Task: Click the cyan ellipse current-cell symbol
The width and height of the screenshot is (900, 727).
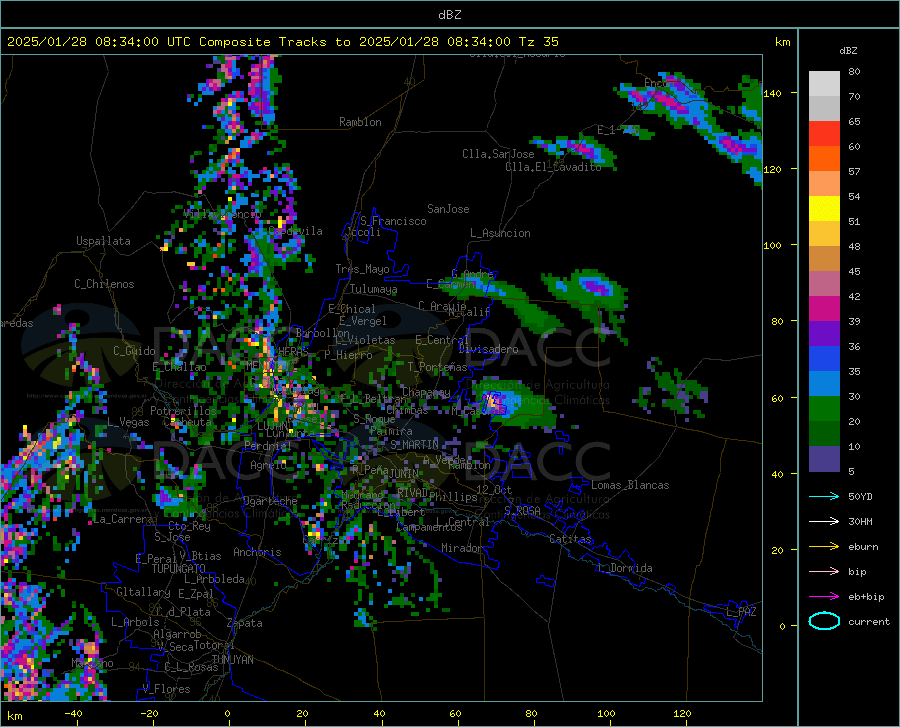Action: point(824,621)
